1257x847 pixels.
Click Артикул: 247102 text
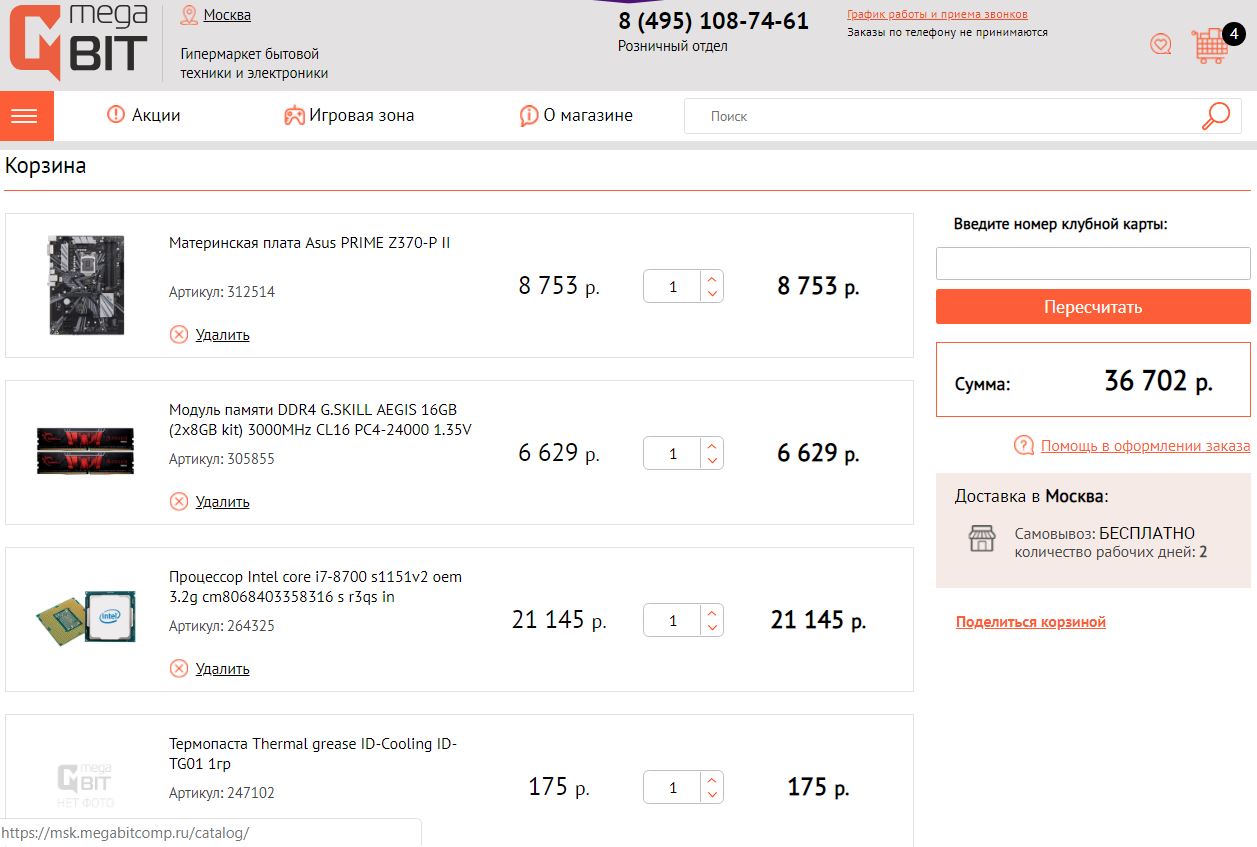222,793
